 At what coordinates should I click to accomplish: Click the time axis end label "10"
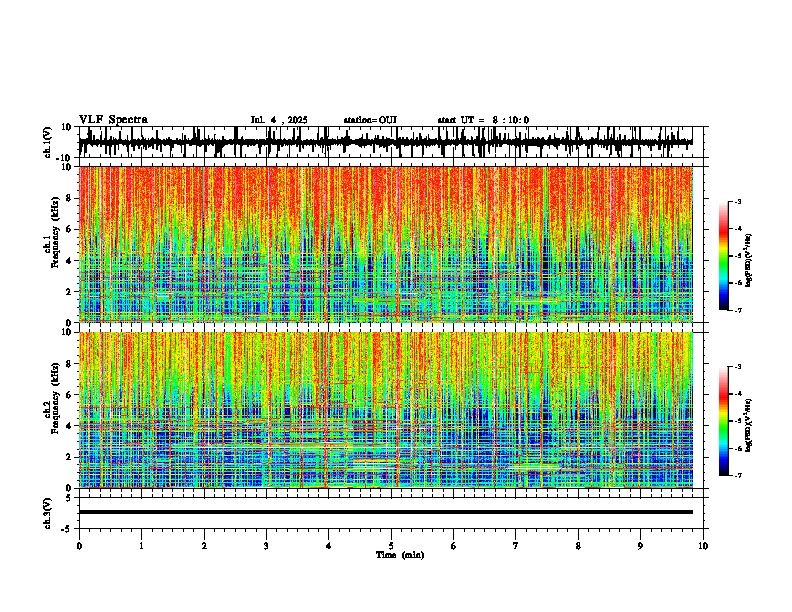(x=703, y=546)
